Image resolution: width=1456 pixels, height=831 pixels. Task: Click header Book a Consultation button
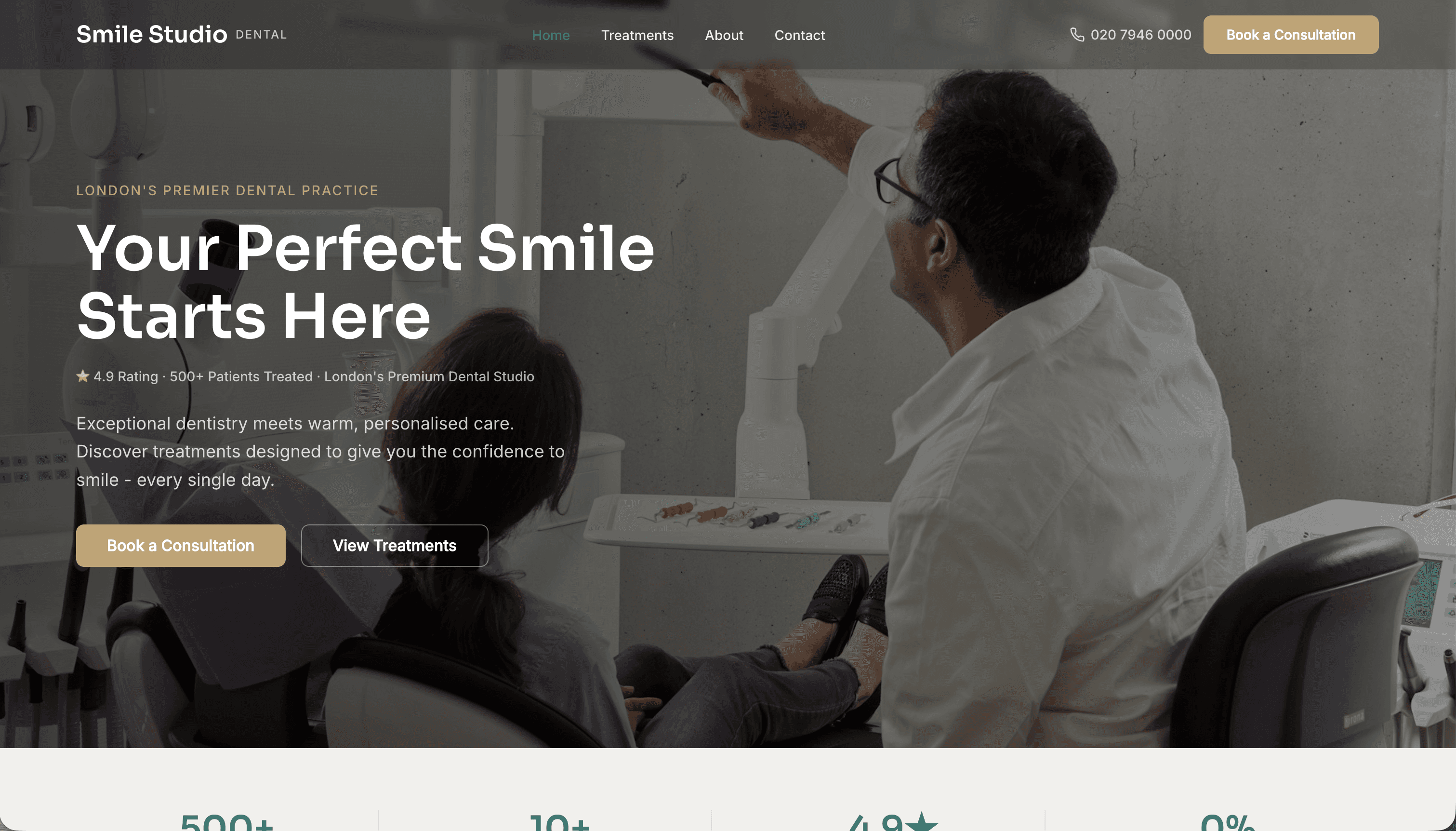click(x=1291, y=35)
